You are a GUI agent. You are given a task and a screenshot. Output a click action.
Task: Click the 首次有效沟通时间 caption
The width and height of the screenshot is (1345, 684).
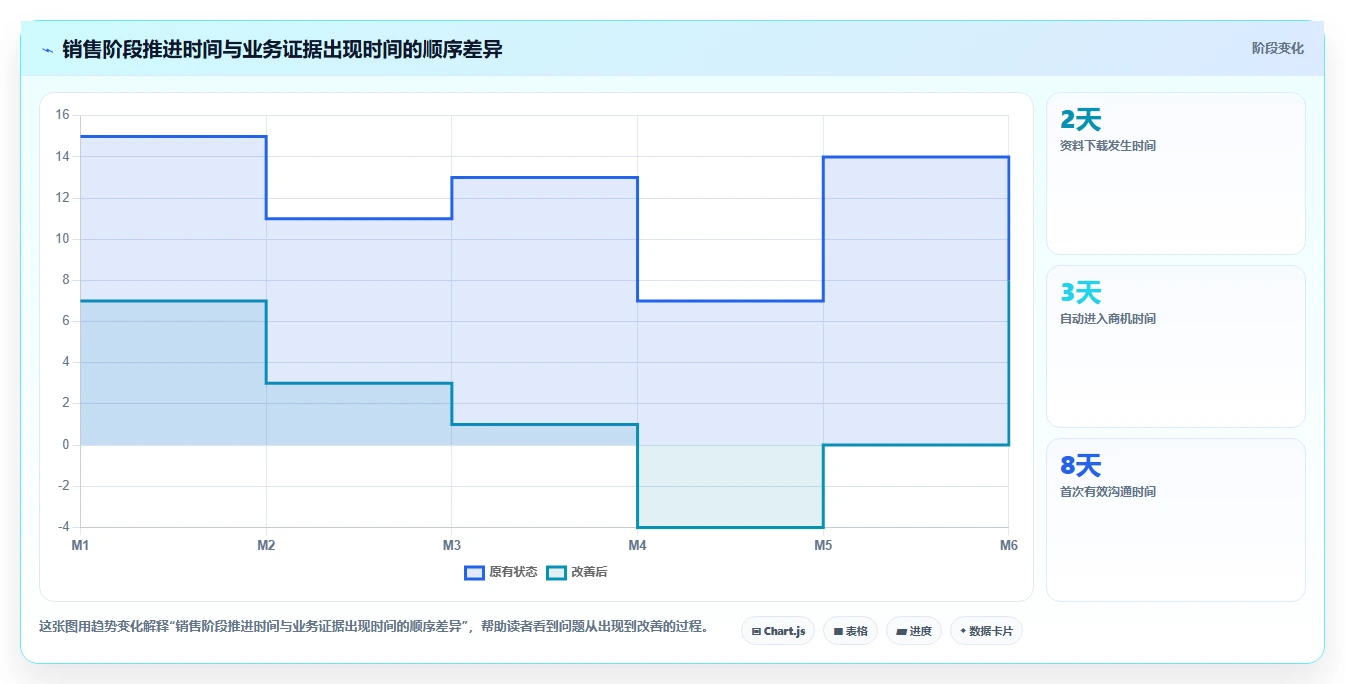(1108, 492)
